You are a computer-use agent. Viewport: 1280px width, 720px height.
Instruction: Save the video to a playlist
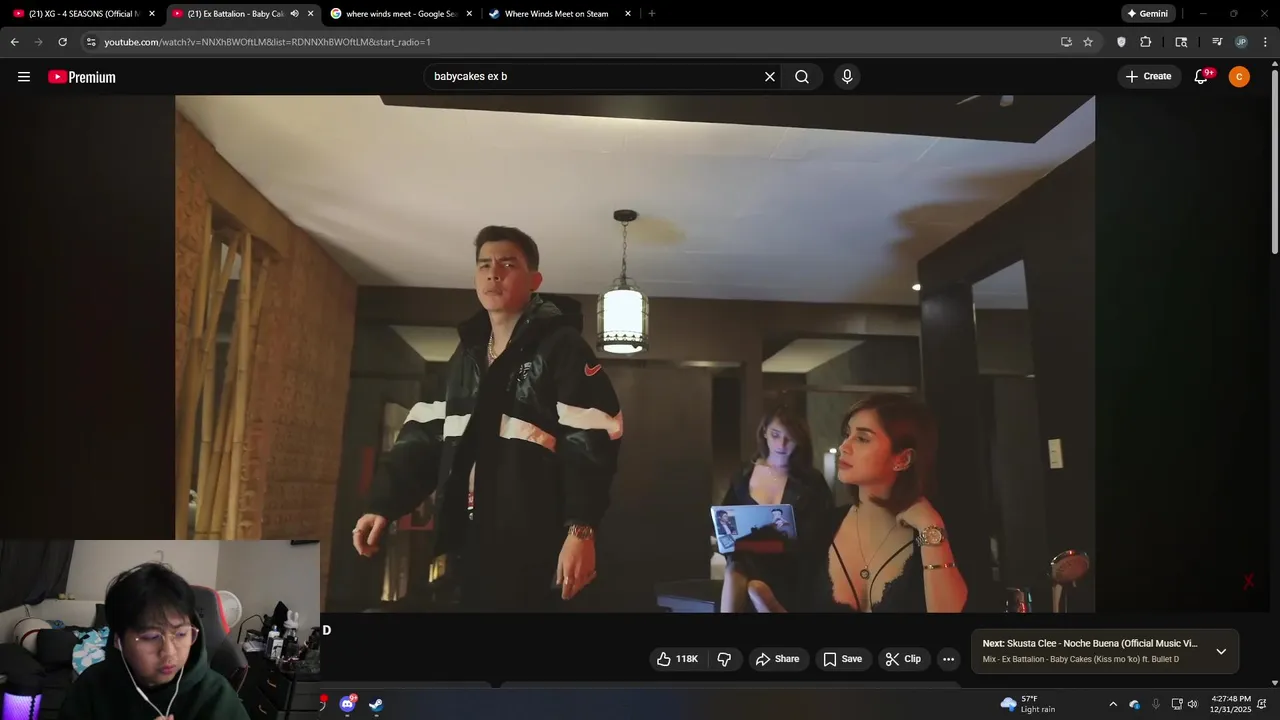click(x=842, y=659)
